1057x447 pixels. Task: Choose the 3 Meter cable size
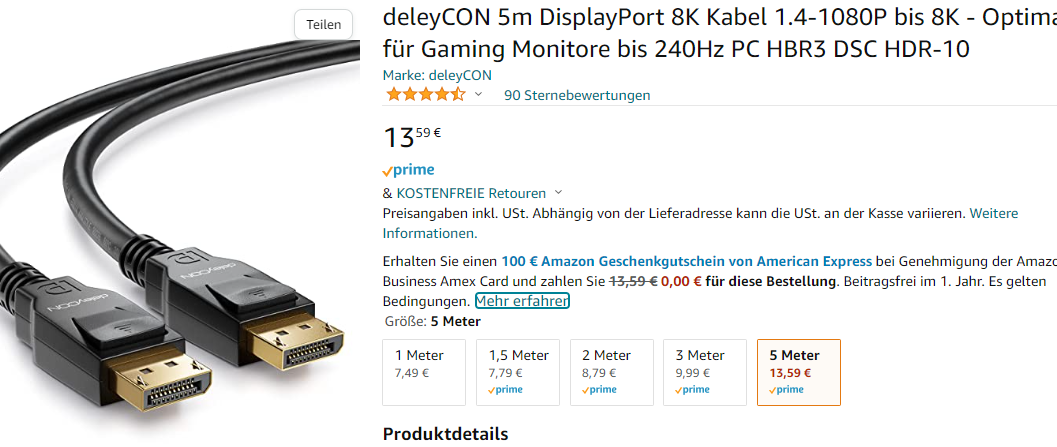pyautogui.click(x=705, y=372)
